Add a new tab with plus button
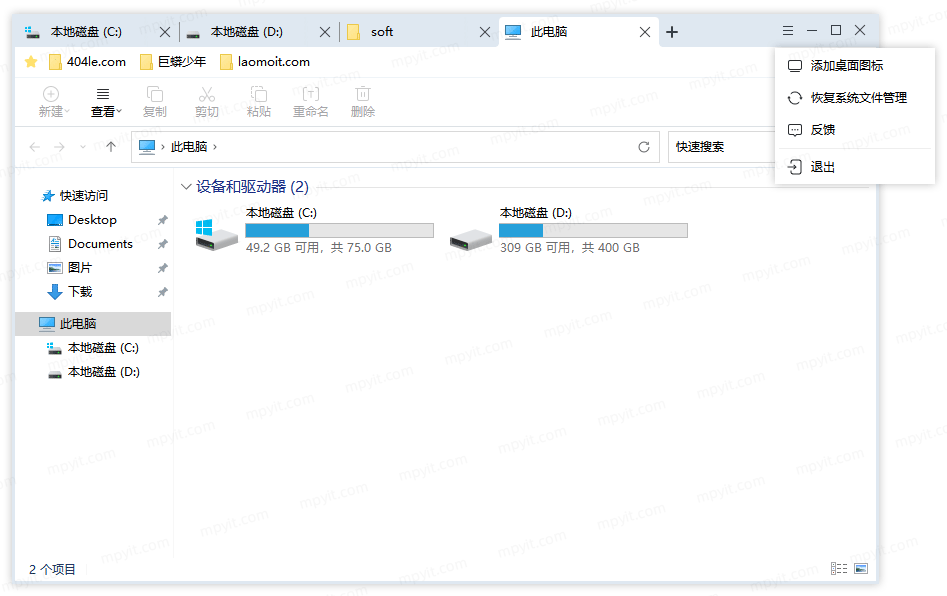 click(x=672, y=32)
